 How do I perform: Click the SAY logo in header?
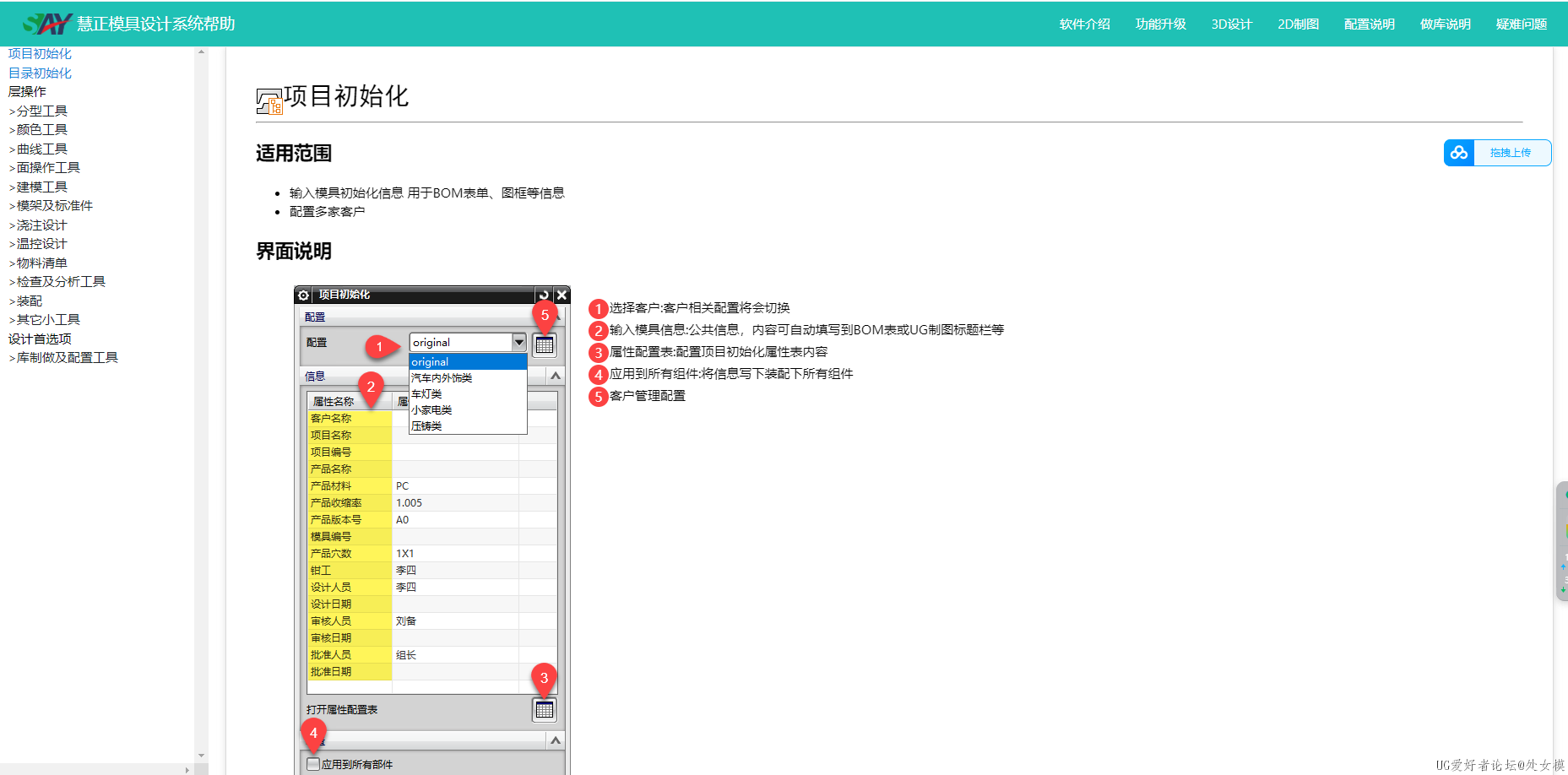click(47, 24)
